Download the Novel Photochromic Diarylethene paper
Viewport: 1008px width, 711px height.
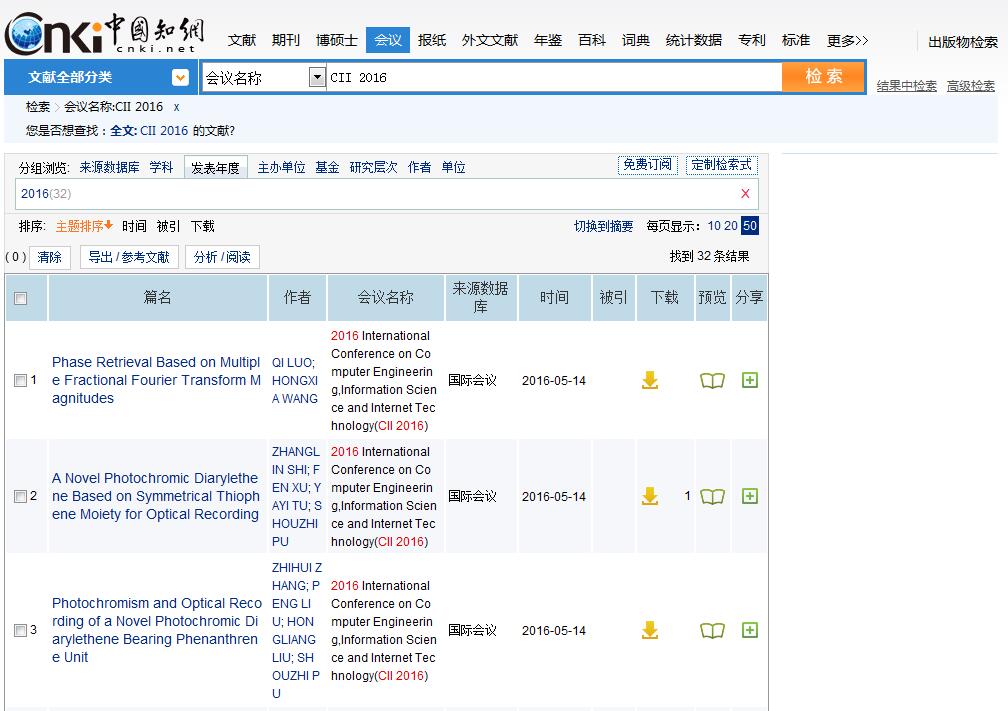coord(650,496)
